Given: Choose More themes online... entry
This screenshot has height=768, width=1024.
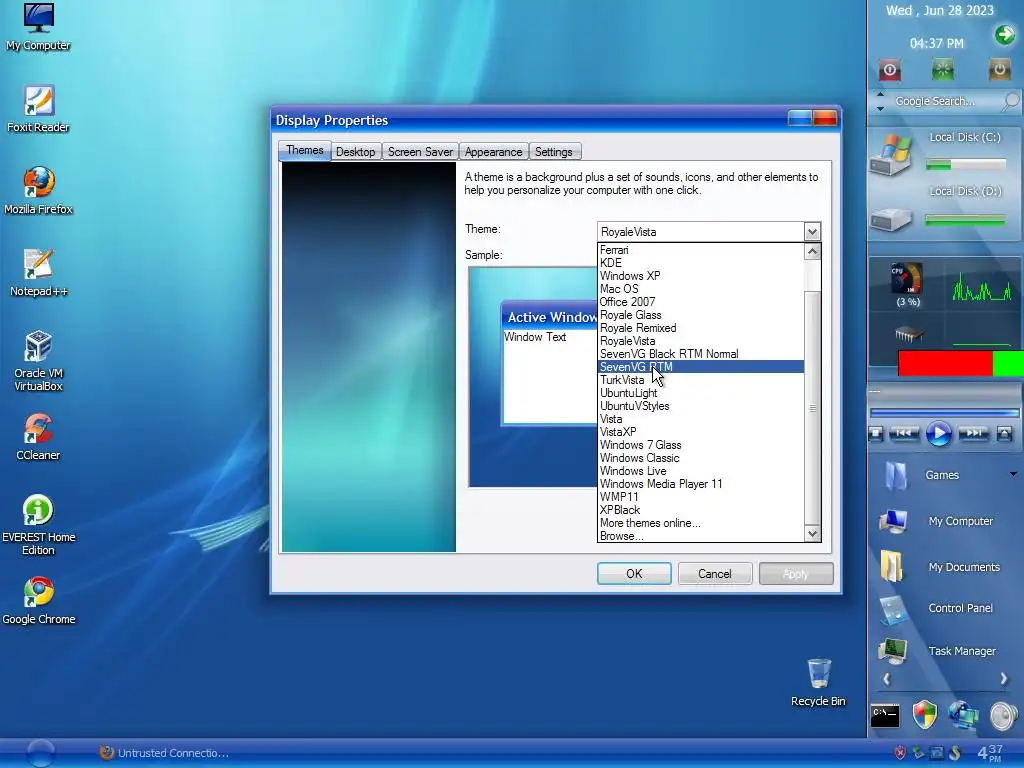Looking at the screenshot, I should 701,523.
